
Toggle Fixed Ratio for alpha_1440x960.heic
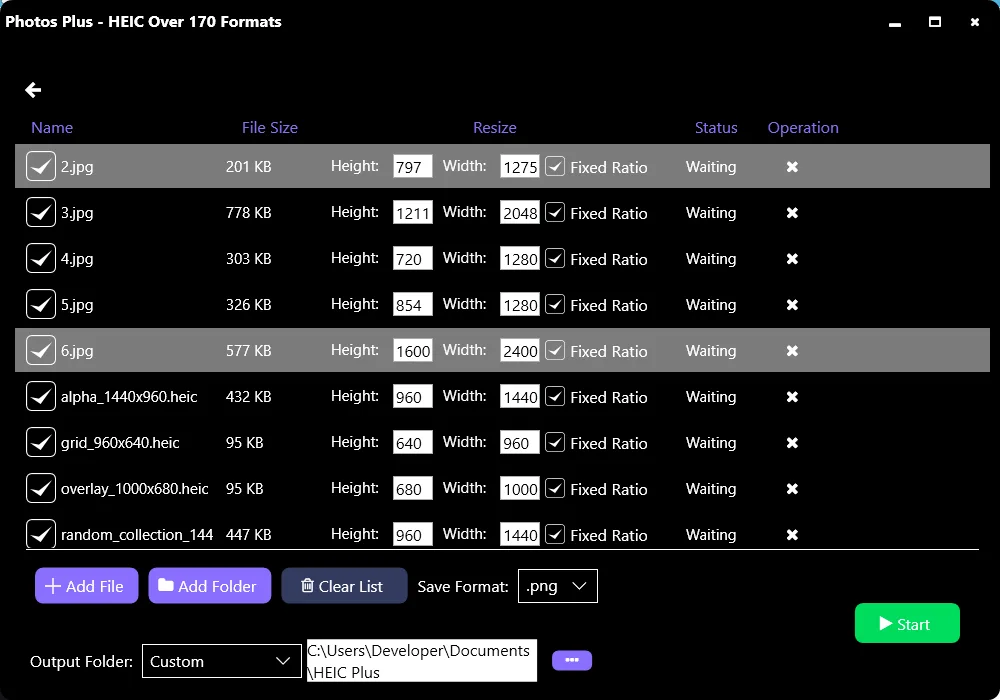[x=555, y=396]
